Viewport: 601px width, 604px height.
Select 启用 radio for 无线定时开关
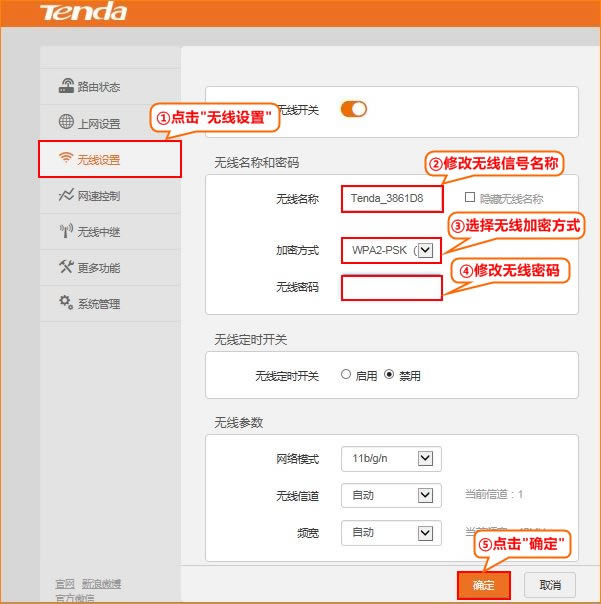click(346, 374)
